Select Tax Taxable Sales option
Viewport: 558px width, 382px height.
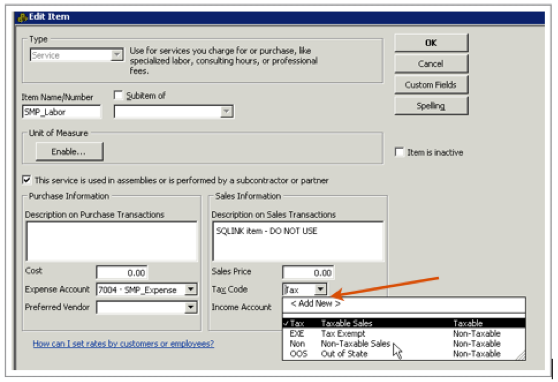click(x=404, y=323)
